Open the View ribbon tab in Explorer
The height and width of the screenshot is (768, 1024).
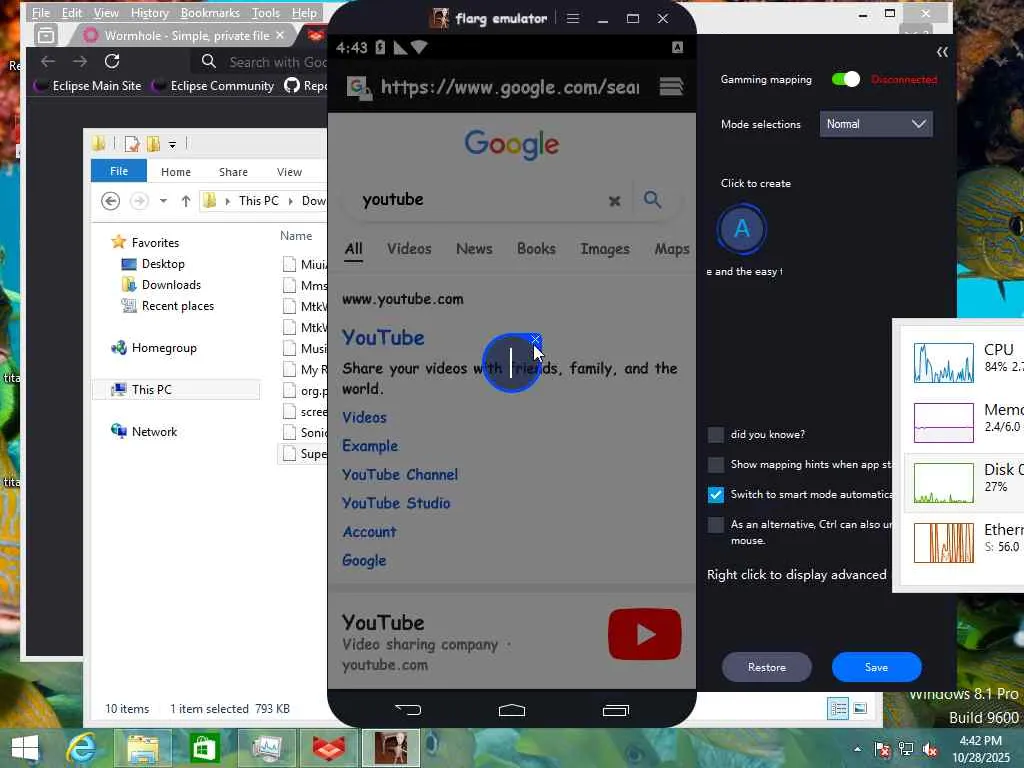[x=289, y=172]
